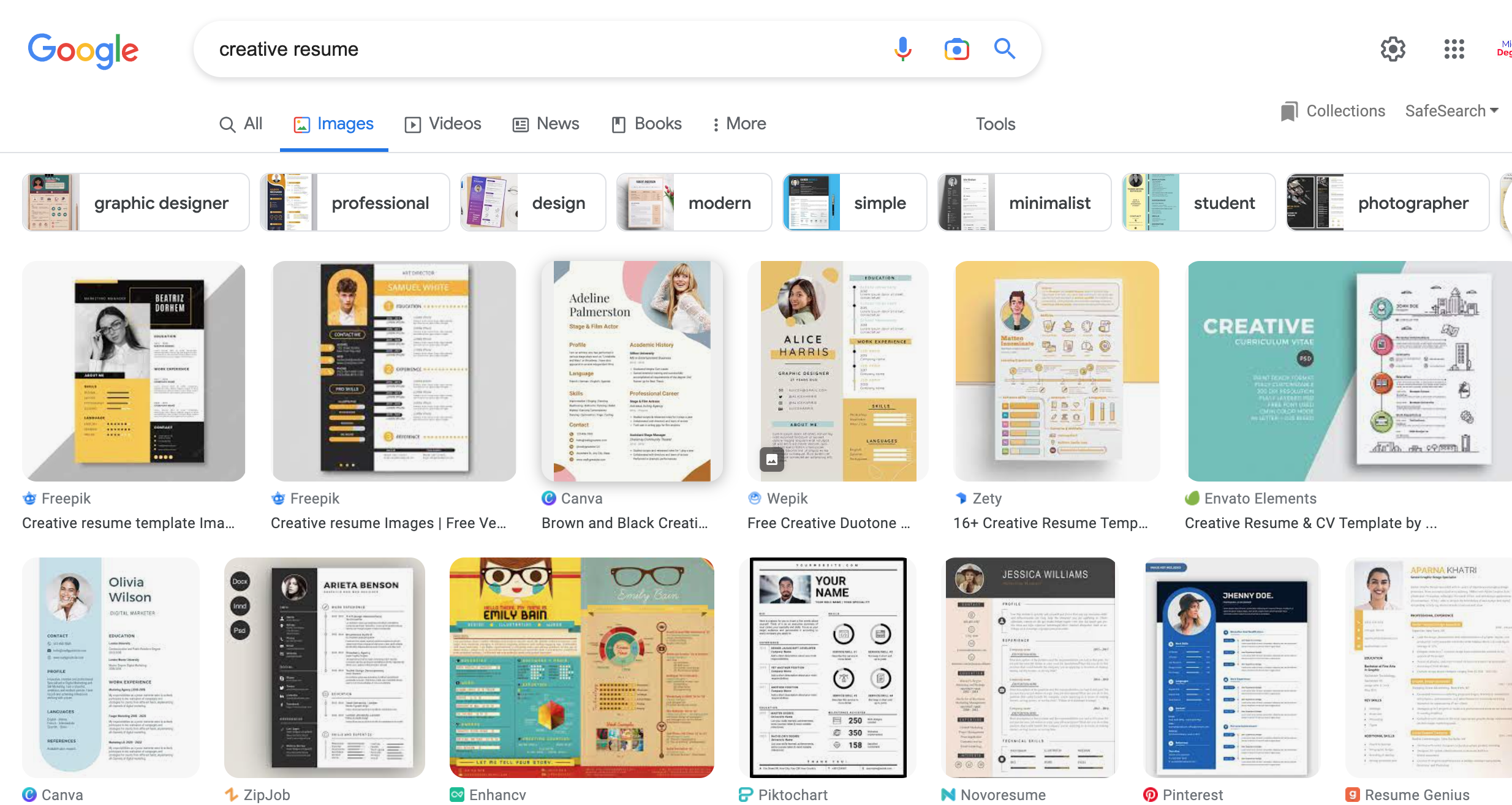Open the settings gear icon

[1393, 49]
